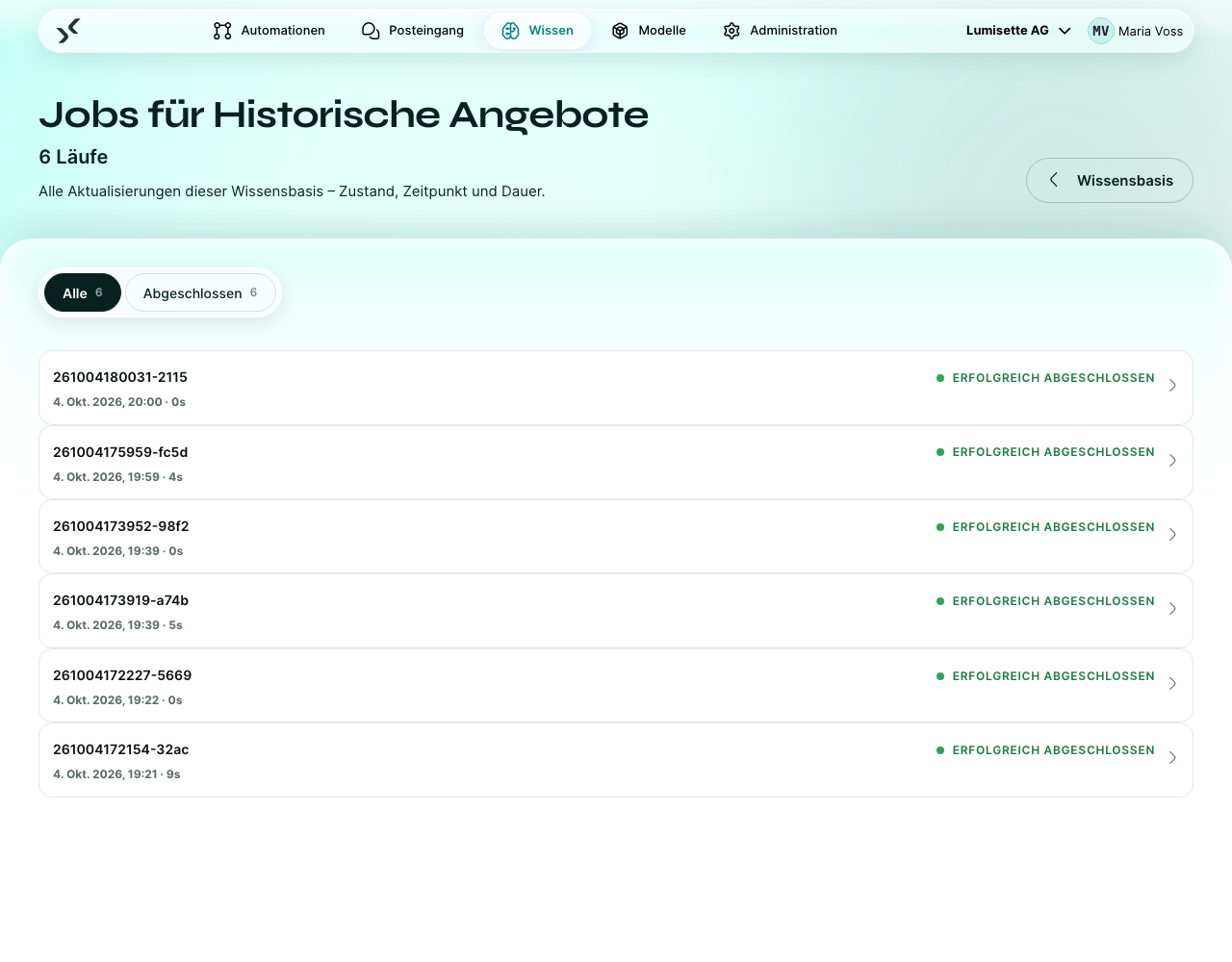Click the timestamp 4. Okt. 2026, 20:00 · 0s
Viewport: 1232px width, 962px height.
point(119,402)
